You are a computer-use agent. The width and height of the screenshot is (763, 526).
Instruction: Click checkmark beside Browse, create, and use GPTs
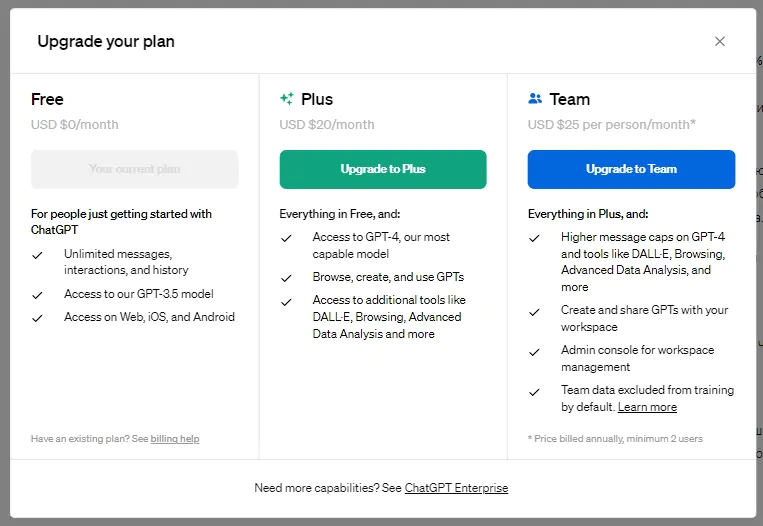click(x=286, y=278)
